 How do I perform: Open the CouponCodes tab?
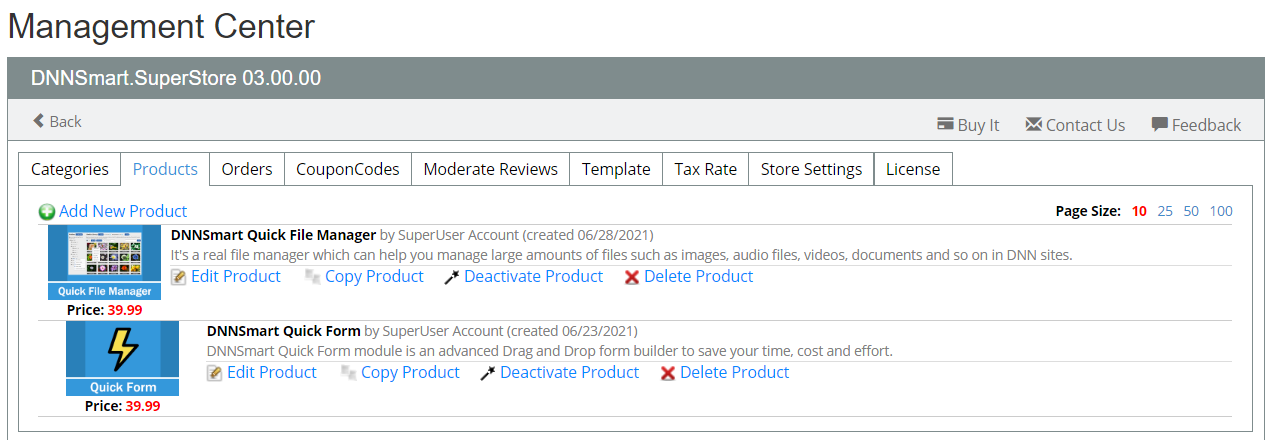pyautogui.click(x=348, y=169)
